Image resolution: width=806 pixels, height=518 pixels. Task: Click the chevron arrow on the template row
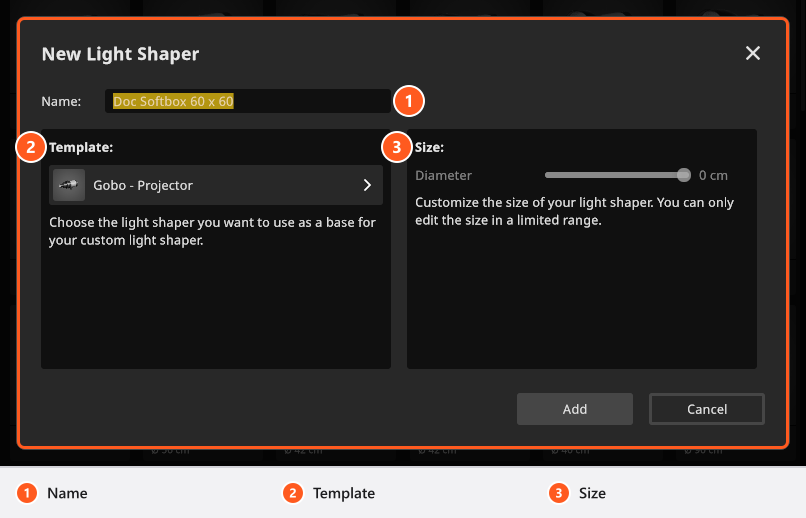point(367,185)
